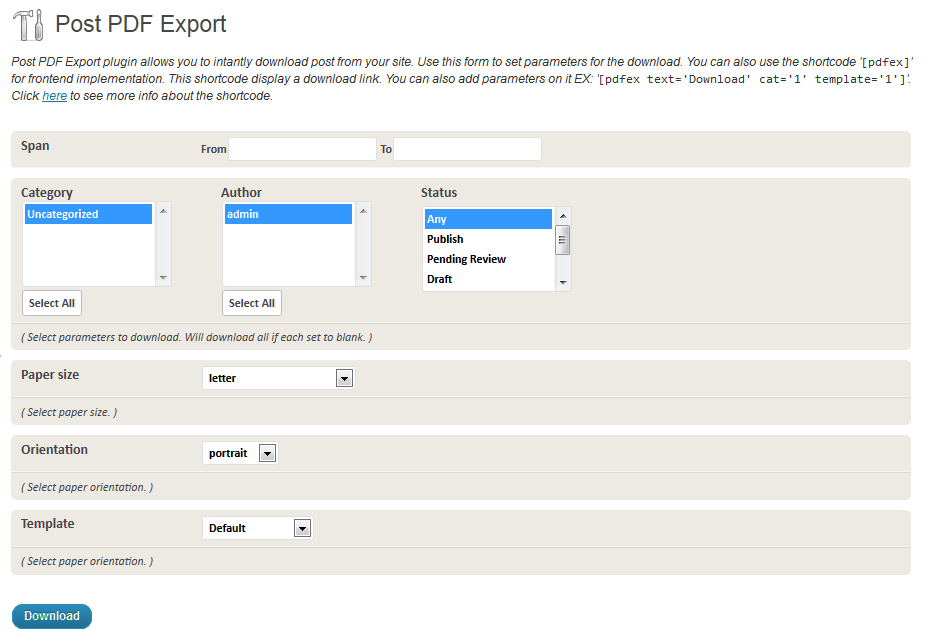Click the Status list scroll up arrow

[563, 216]
